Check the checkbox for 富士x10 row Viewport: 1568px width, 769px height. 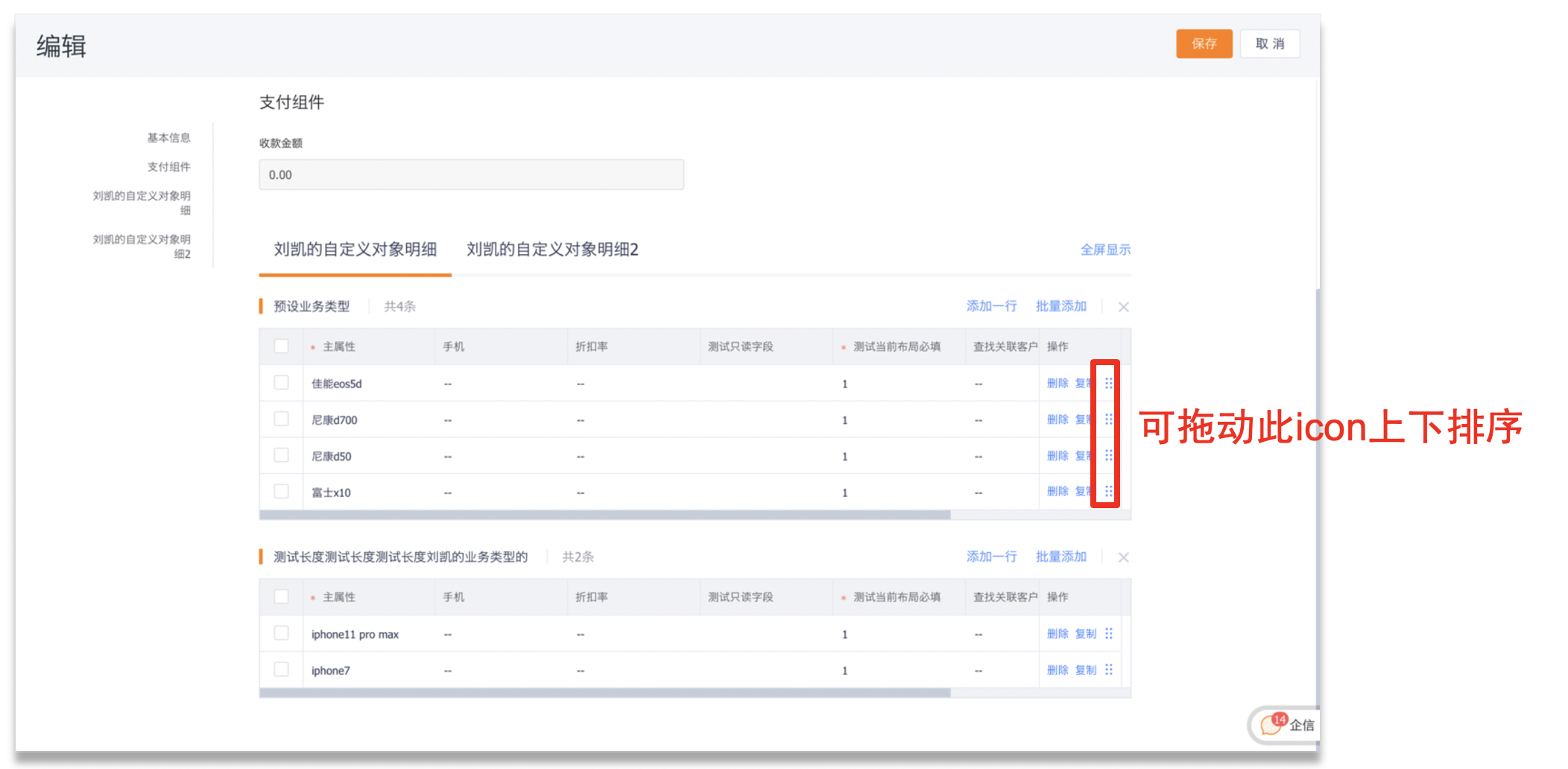(281, 491)
